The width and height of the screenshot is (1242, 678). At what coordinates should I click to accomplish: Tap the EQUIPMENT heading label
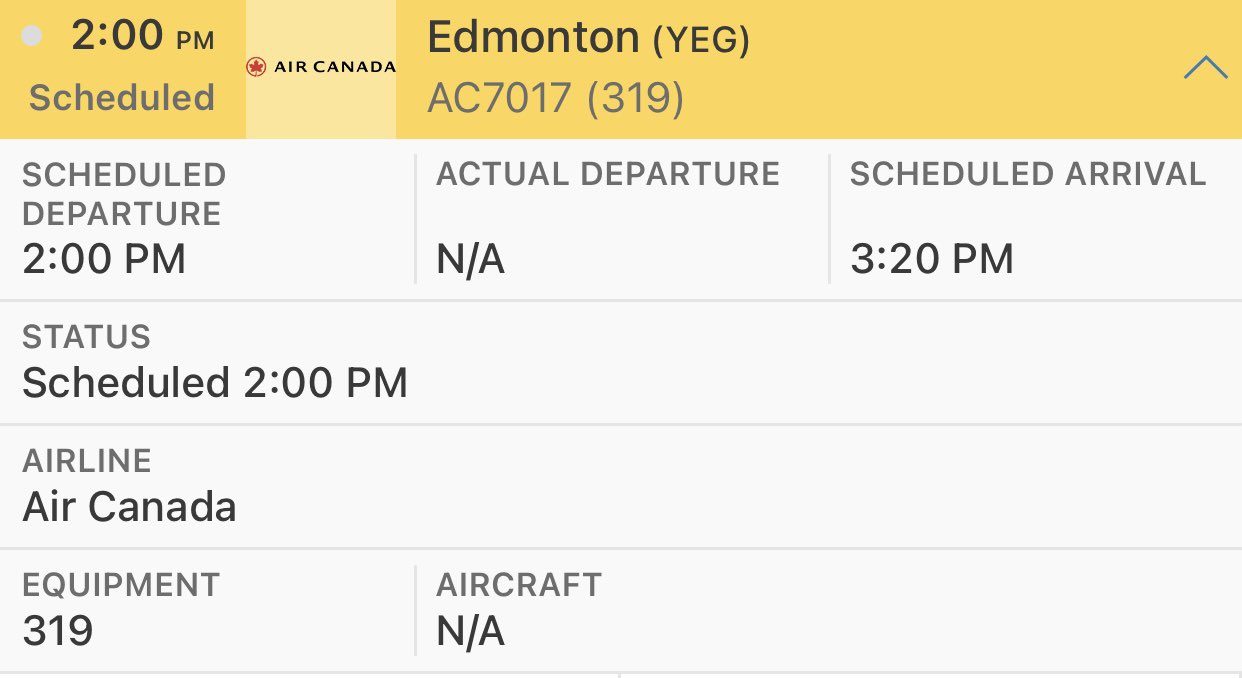[x=121, y=585]
